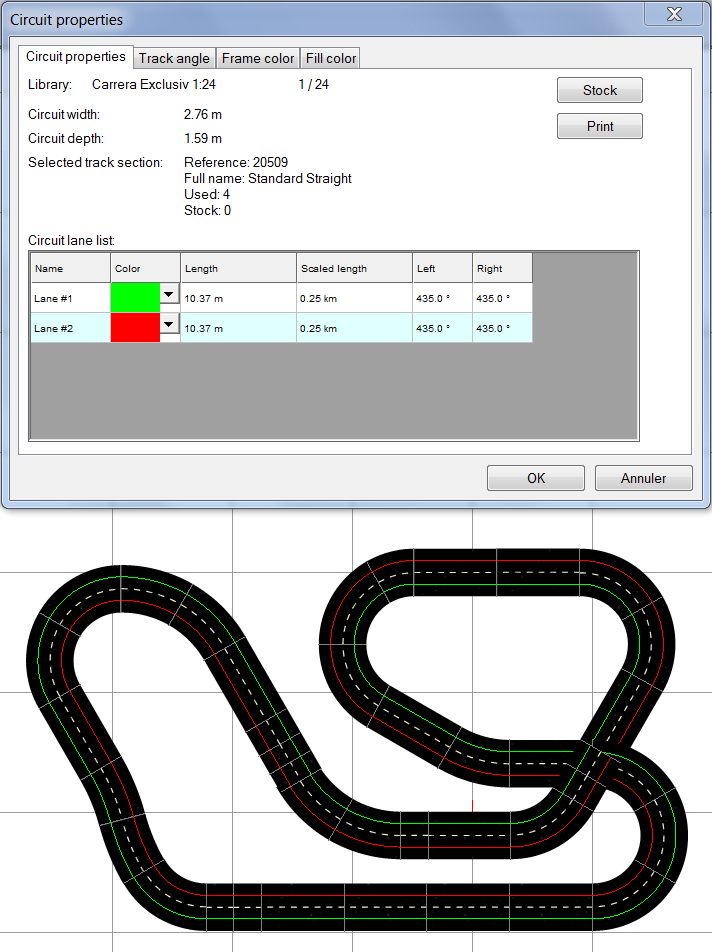Go to the Circuit properties tab

pos(76,56)
